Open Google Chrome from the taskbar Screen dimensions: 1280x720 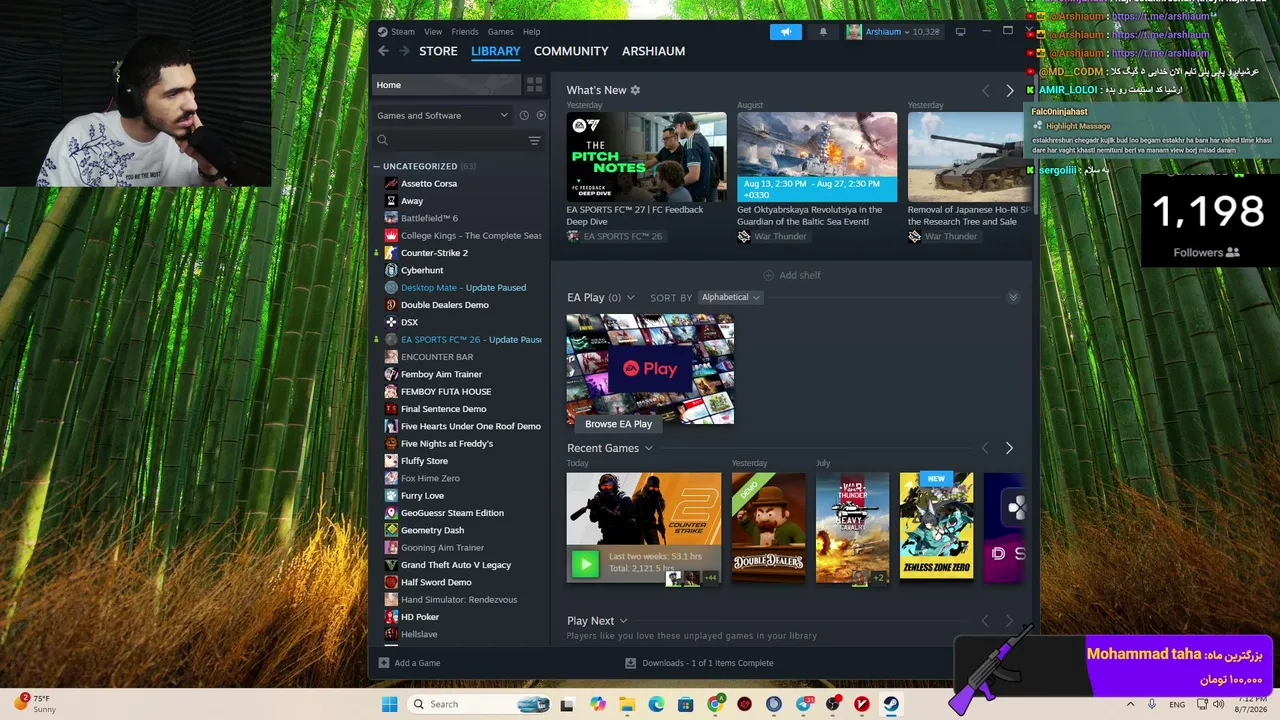(715, 704)
